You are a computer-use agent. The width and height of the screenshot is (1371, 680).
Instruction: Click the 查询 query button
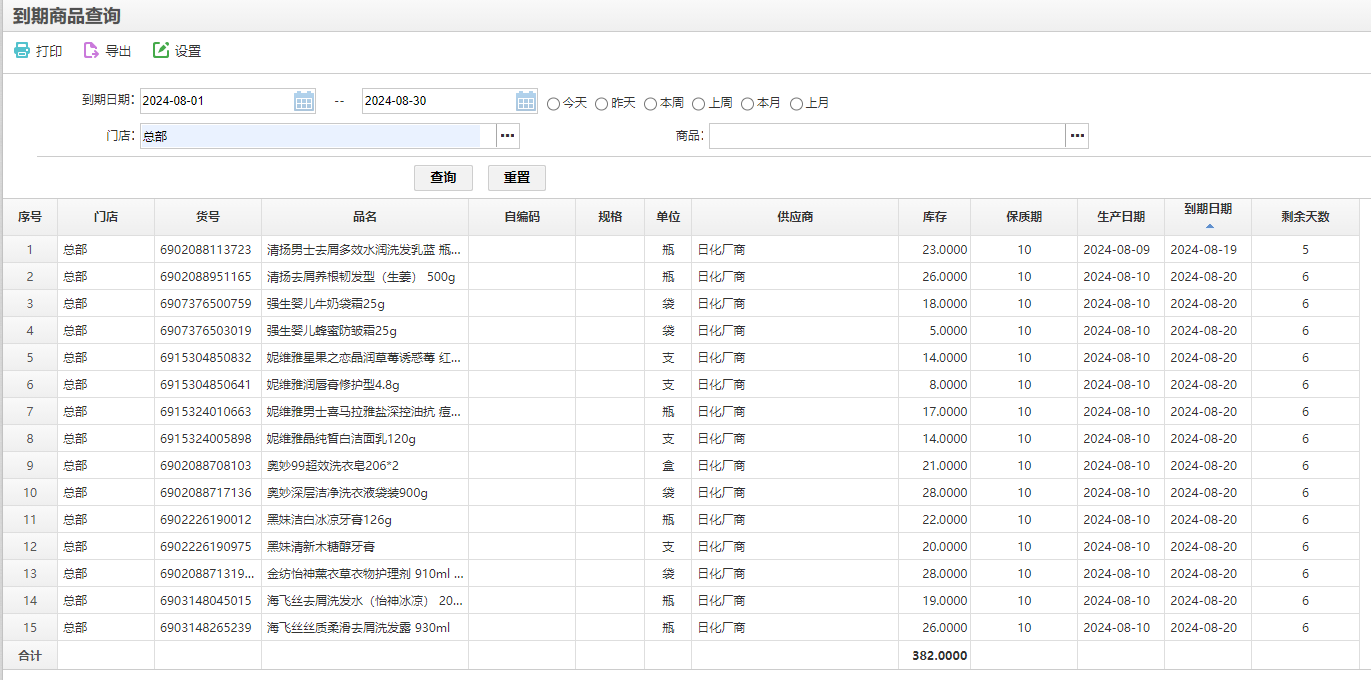point(443,177)
